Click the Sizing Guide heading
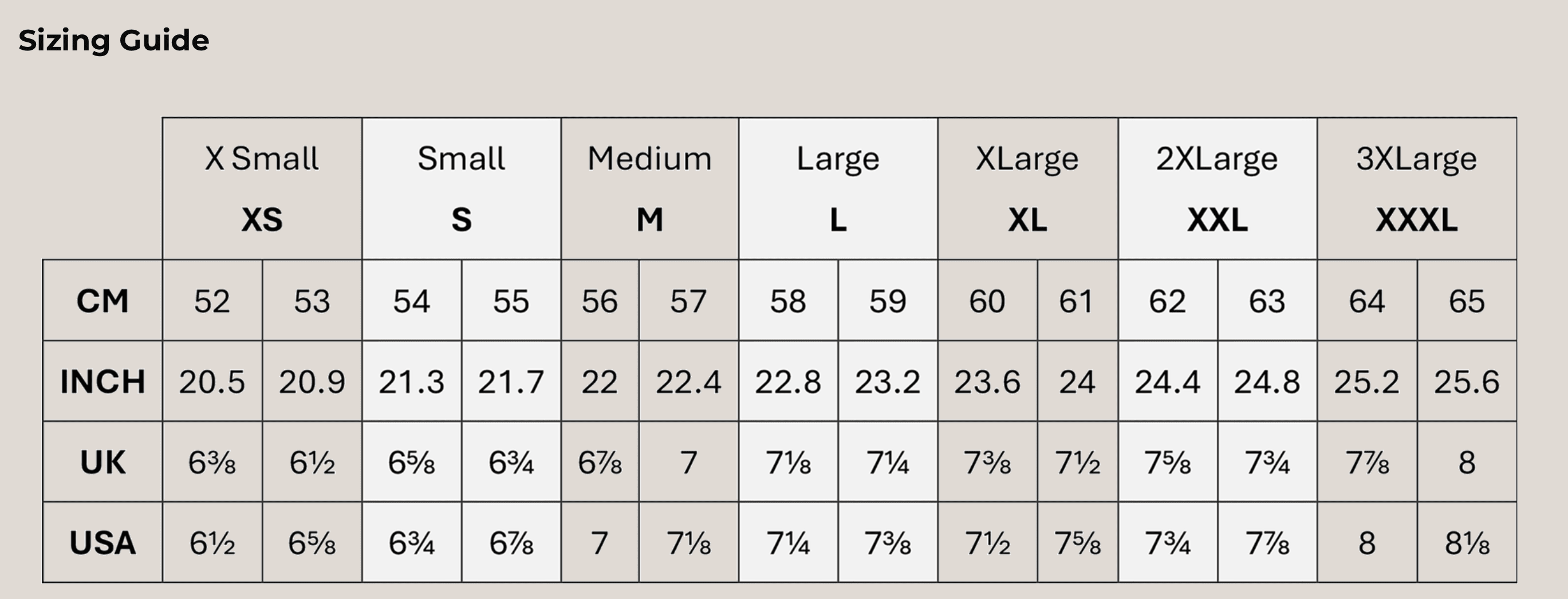 coord(114,41)
